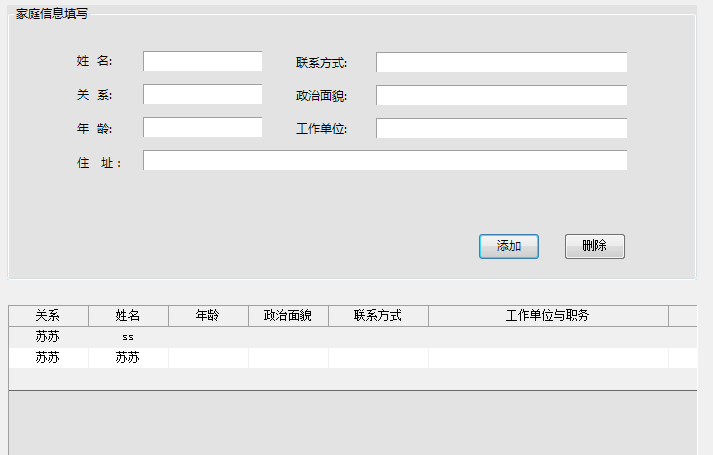Select the table row named ss
The width and height of the screenshot is (713, 455).
tap(353, 337)
